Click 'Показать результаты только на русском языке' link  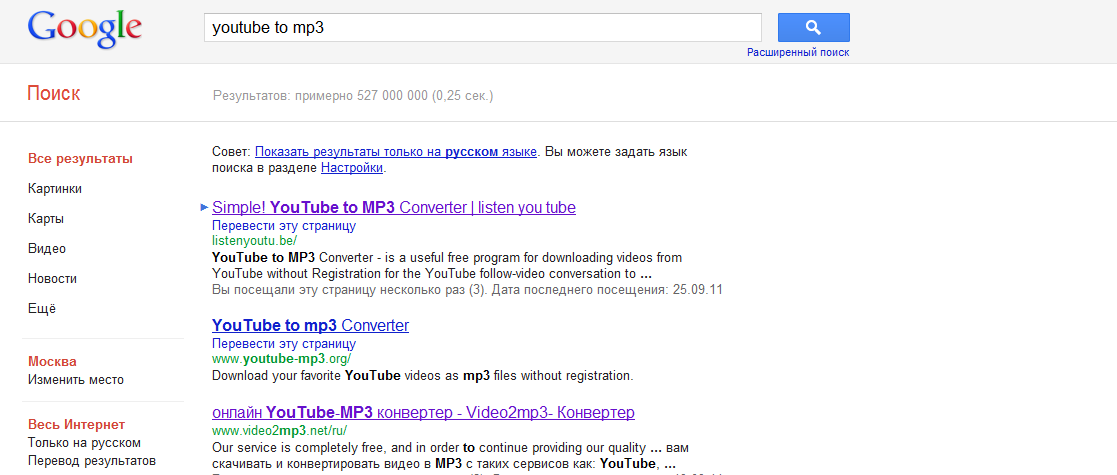pos(395,152)
